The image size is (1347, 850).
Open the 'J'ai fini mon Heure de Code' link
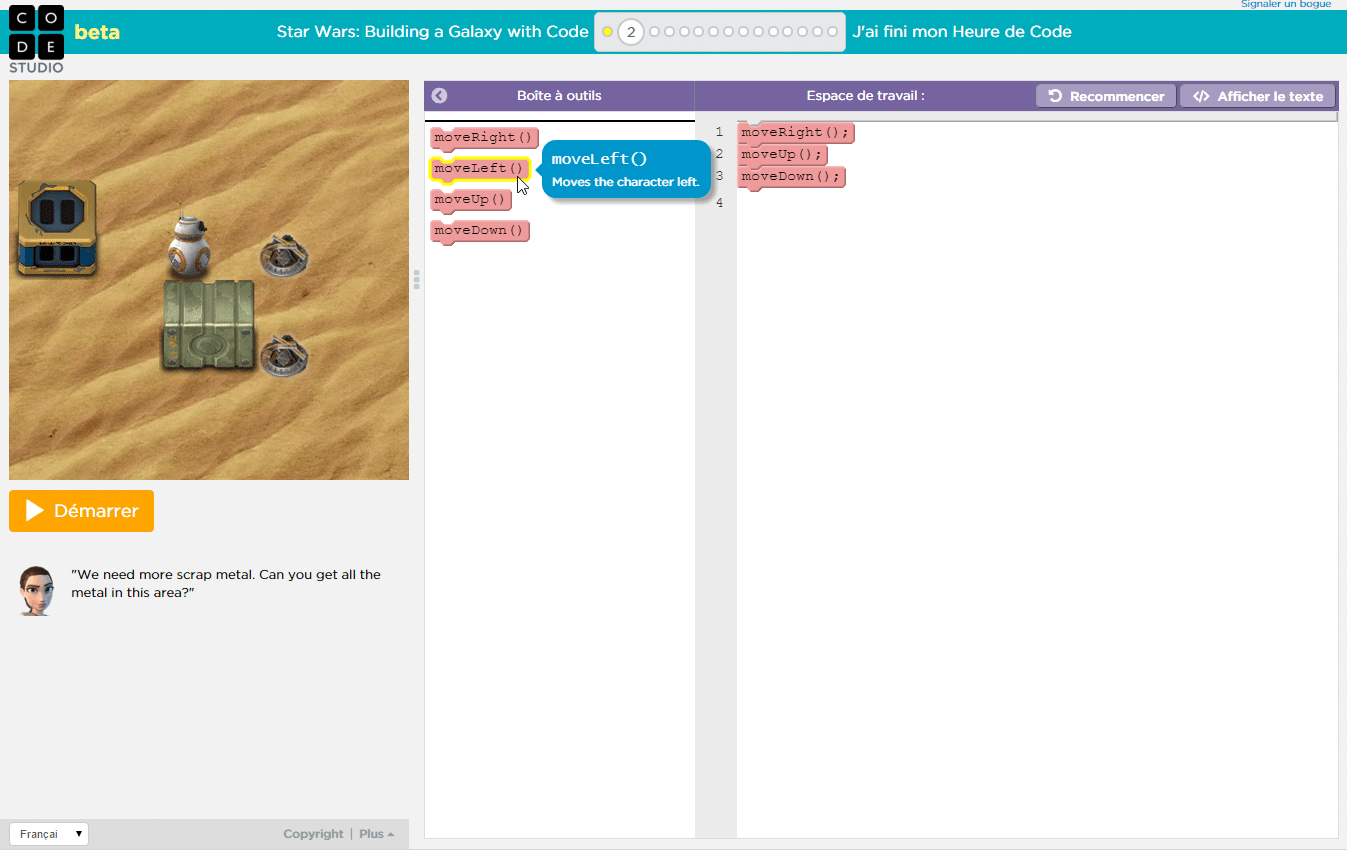(962, 32)
